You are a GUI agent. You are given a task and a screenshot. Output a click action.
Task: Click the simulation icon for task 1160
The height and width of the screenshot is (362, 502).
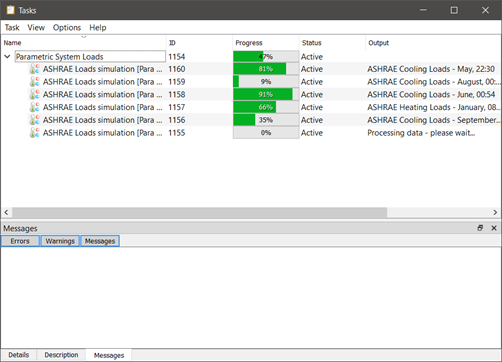pyautogui.click(x=35, y=69)
